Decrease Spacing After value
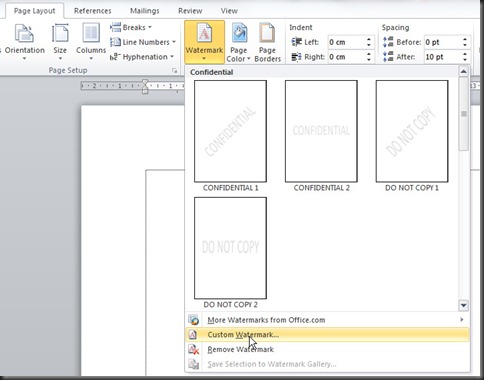This screenshot has width=484, height=380. tap(465, 60)
